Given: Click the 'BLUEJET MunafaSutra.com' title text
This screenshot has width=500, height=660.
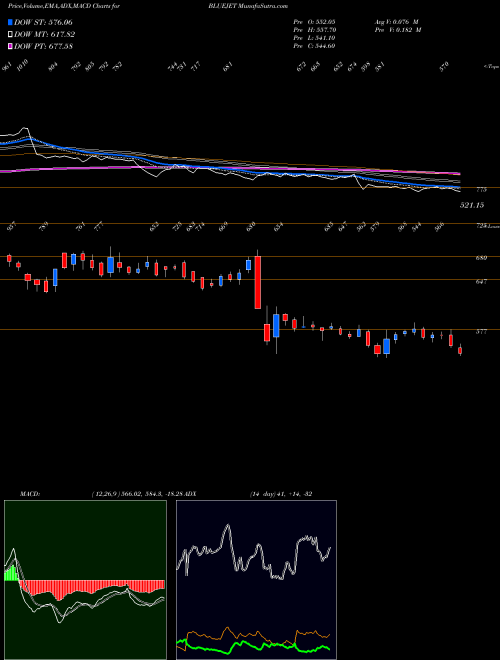Looking at the screenshot, I should point(248,6).
